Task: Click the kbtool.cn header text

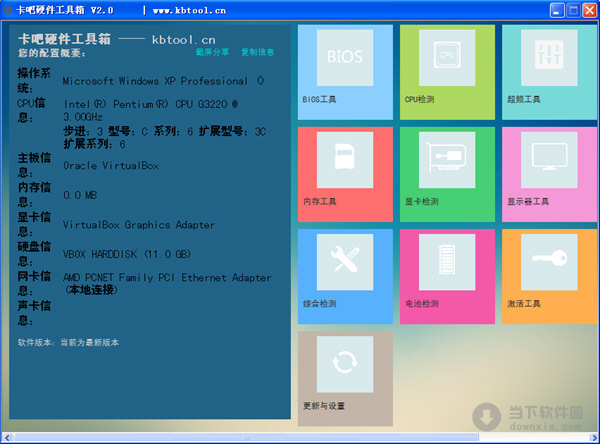Action: click(x=184, y=39)
